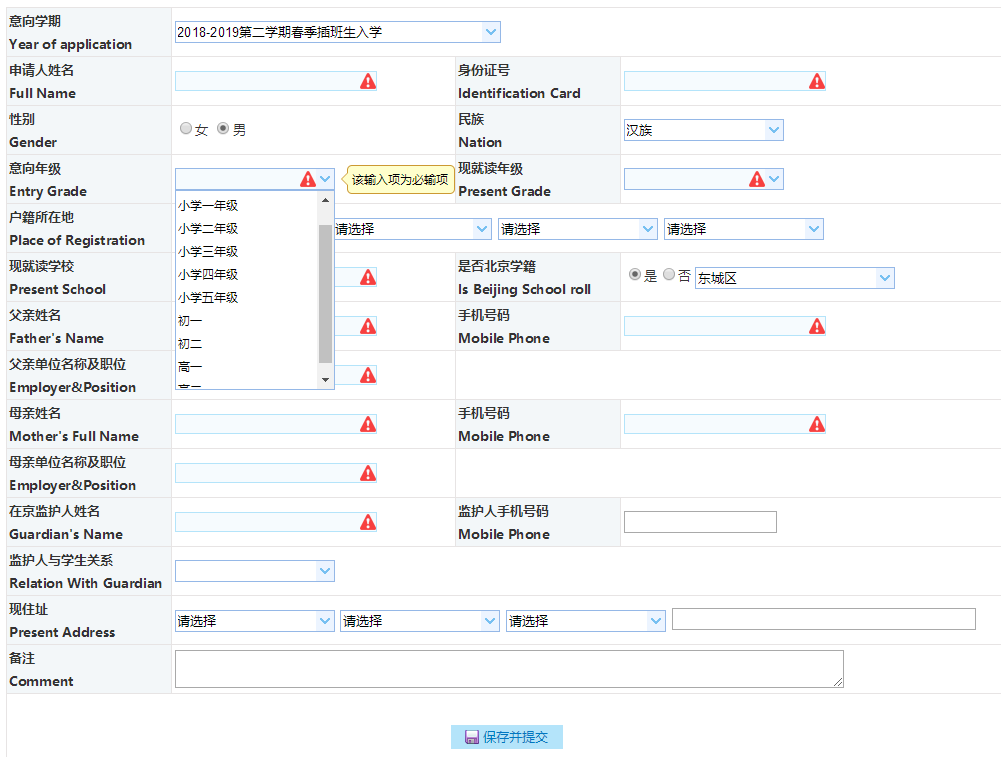Click the Comment text area
This screenshot has height=757, width=1001.
tap(508, 668)
